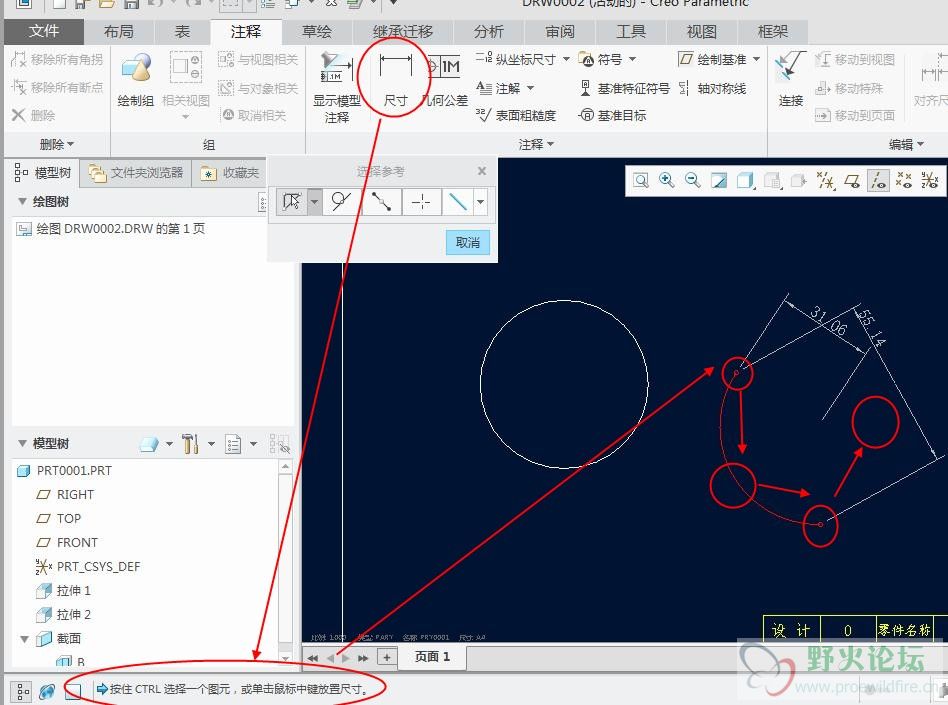Click the 基准特征符号 datum feature symbol tool
The width and height of the screenshot is (948, 705).
(x=624, y=88)
